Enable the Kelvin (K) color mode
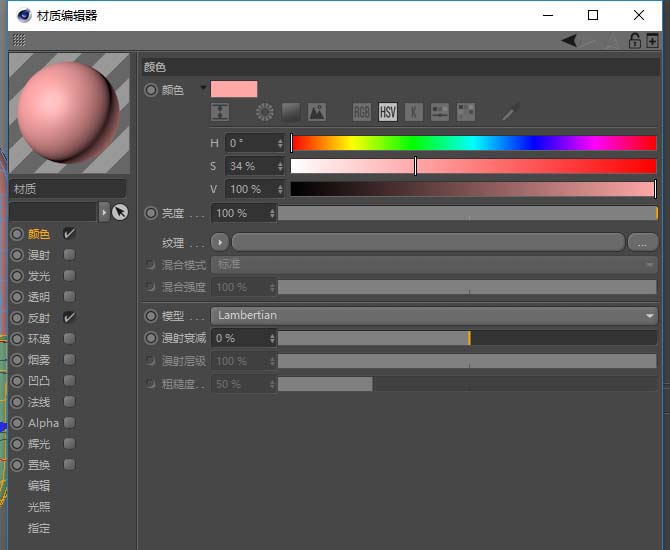Screen dimensions: 670x550 413,112
